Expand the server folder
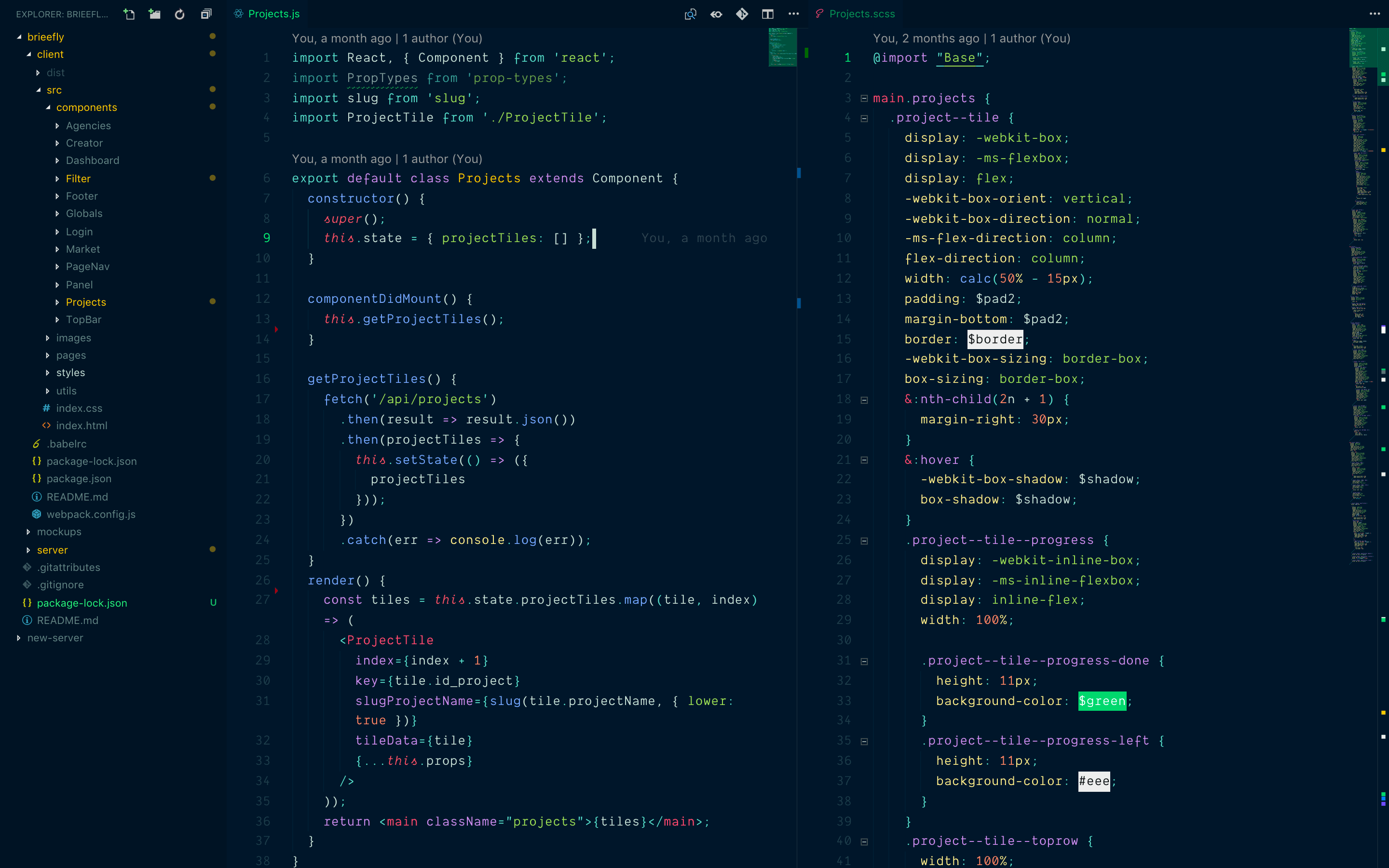The image size is (1389, 868). click(52, 549)
